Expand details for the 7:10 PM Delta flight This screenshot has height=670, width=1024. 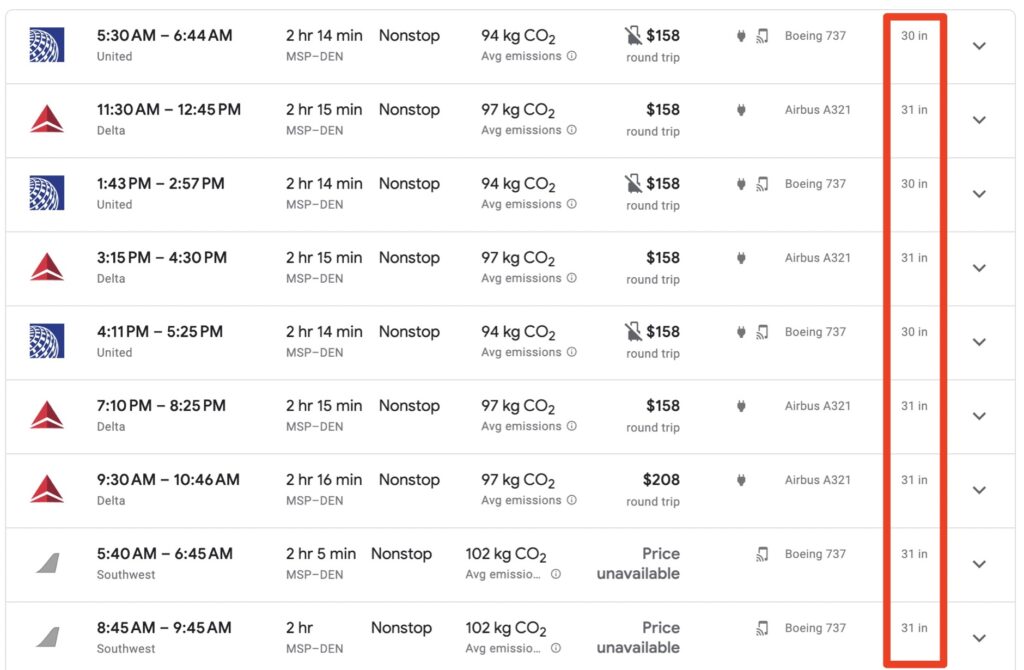(979, 416)
